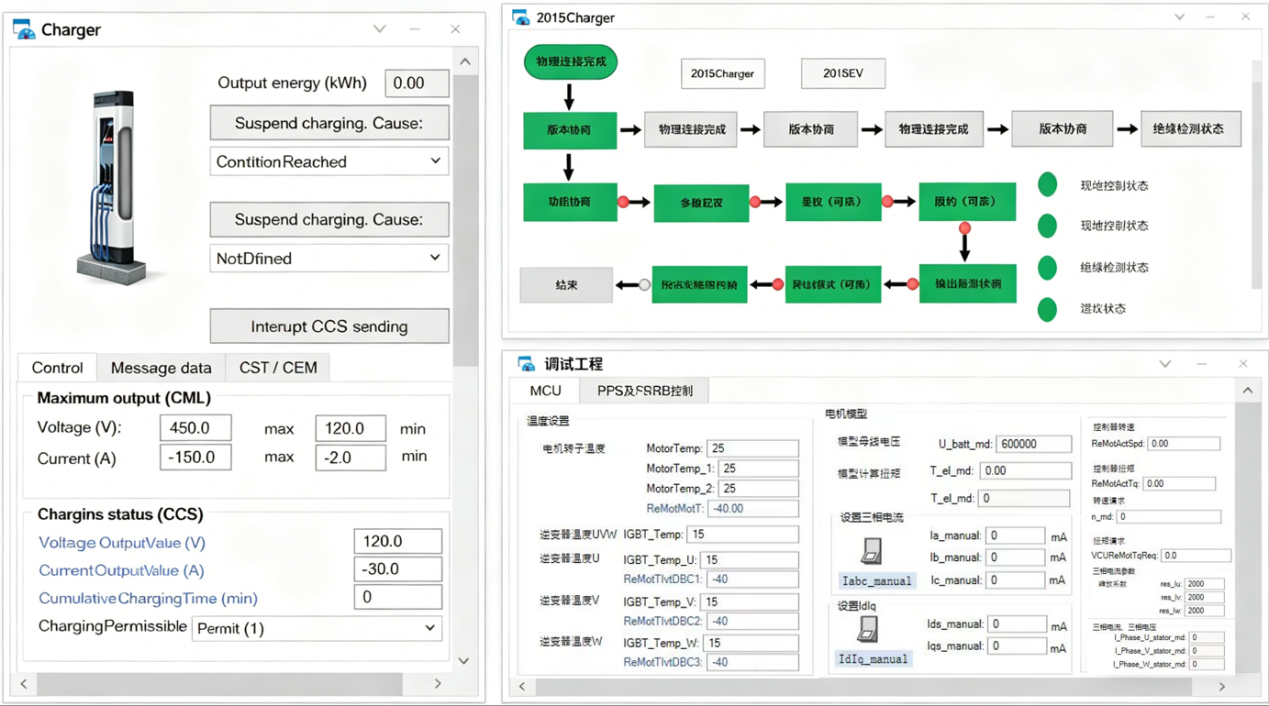
Task: Expand the chevron in Charger title bar
Action: click(379, 29)
